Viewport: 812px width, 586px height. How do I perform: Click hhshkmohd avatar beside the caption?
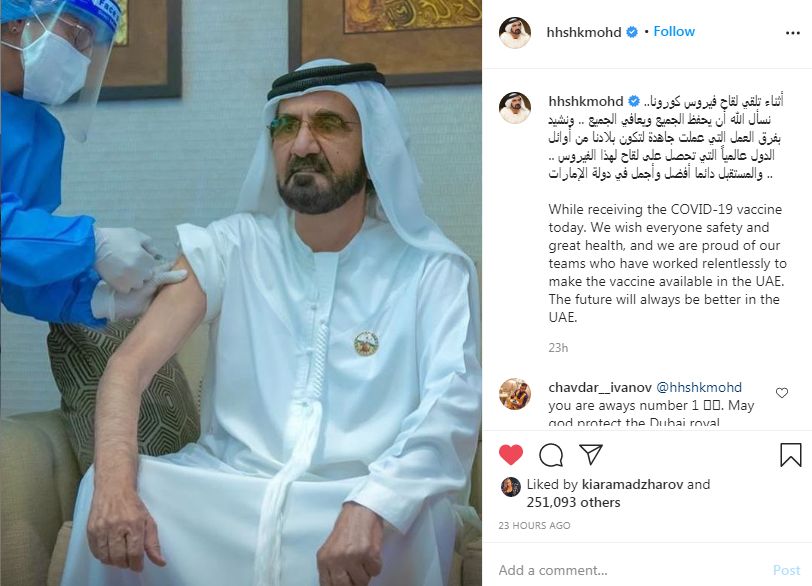coord(515,108)
